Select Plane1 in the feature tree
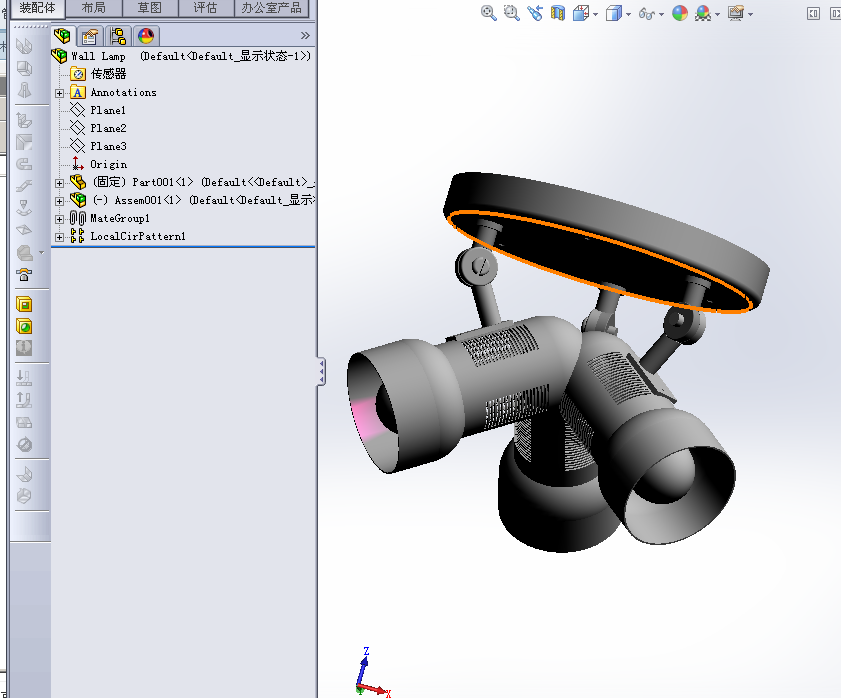The image size is (841, 698). coord(108,110)
